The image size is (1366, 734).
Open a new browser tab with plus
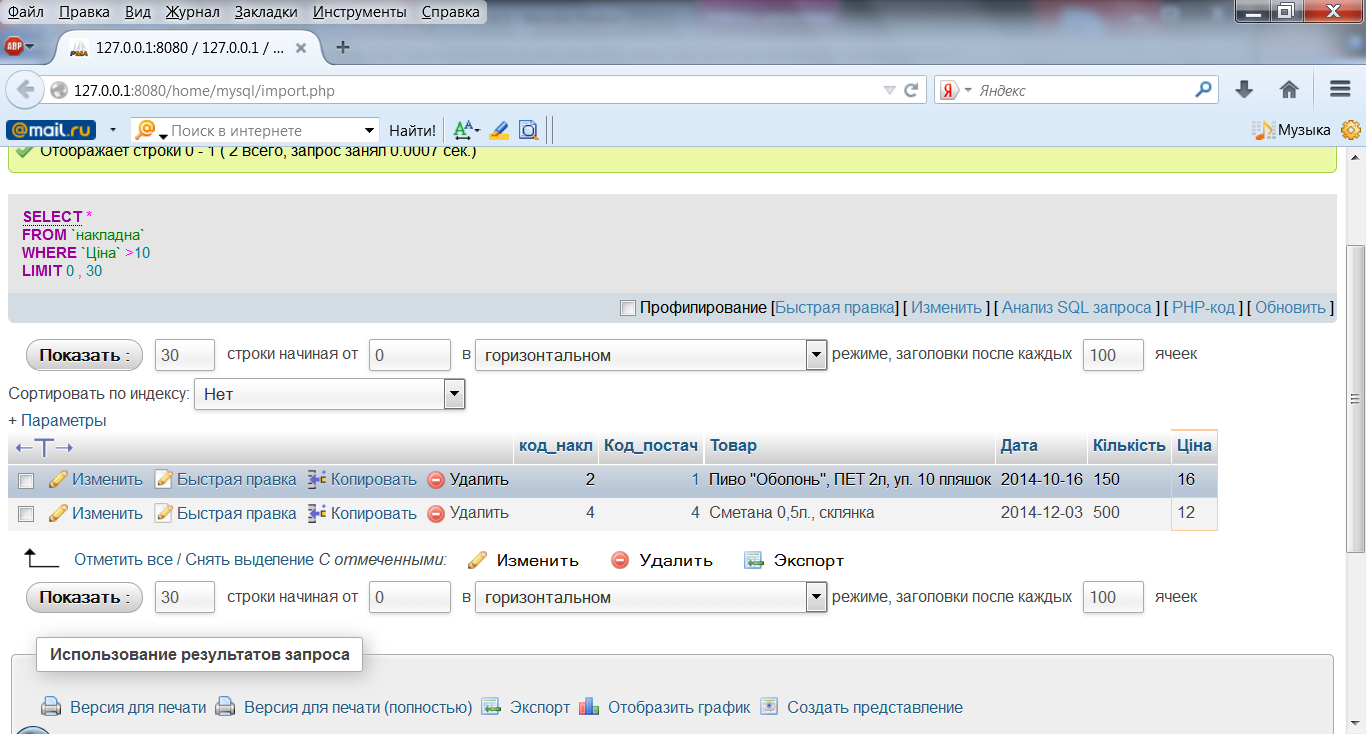[x=342, y=47]
